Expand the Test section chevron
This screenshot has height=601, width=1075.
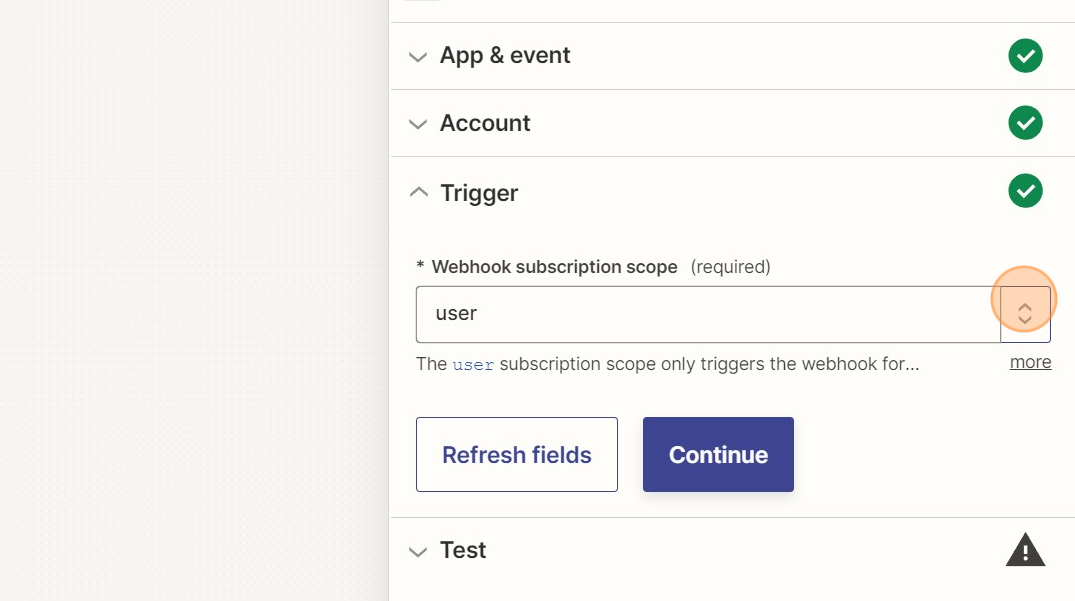418,551
